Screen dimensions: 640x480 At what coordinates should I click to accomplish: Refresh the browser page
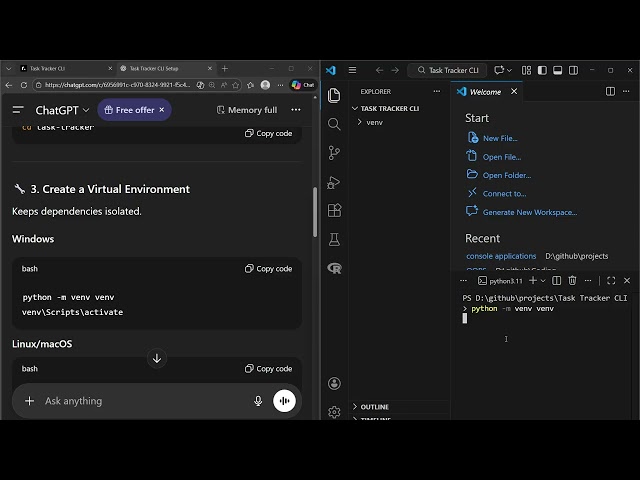tap(24, 85)
